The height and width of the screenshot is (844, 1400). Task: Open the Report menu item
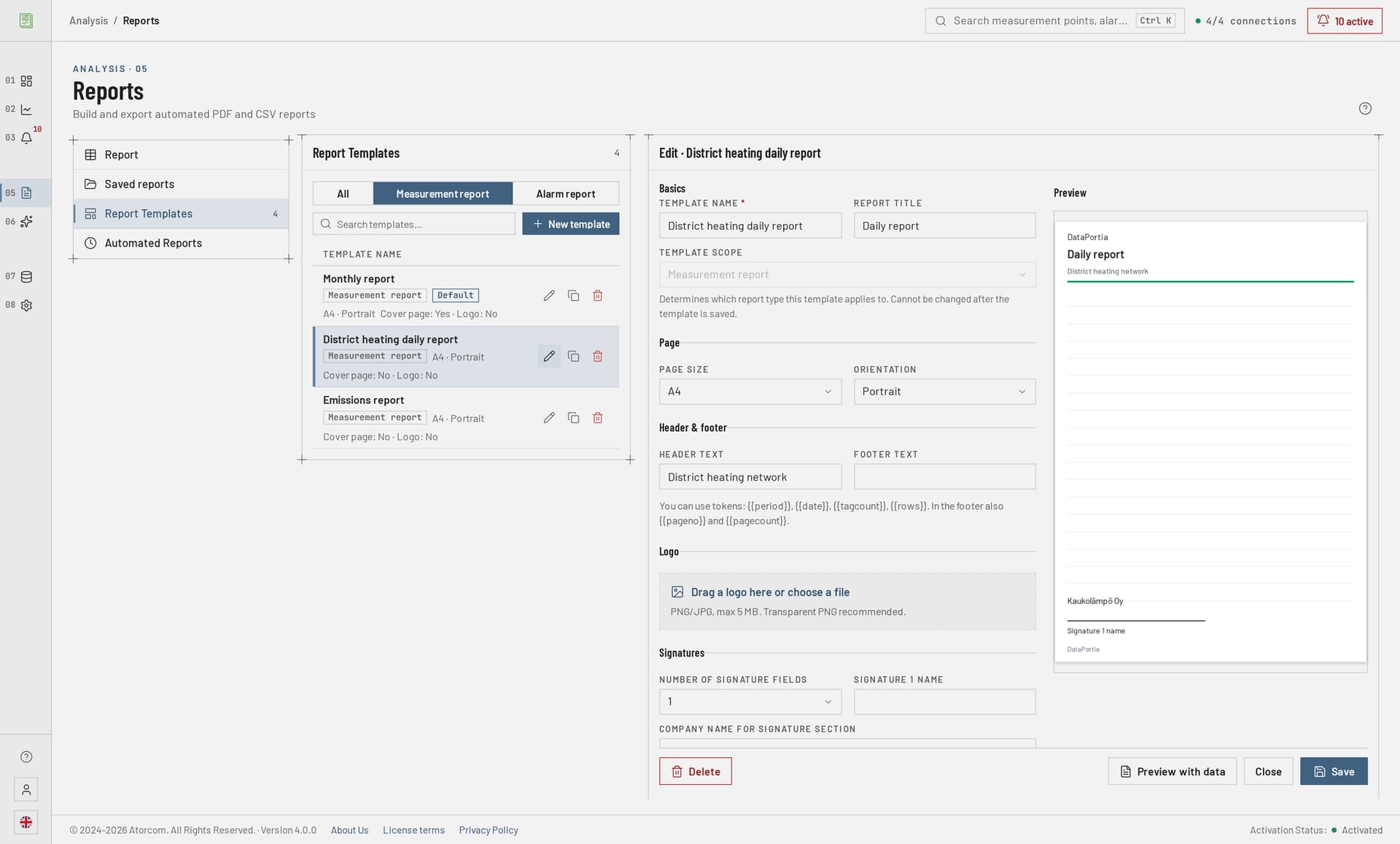coord(181,155)
